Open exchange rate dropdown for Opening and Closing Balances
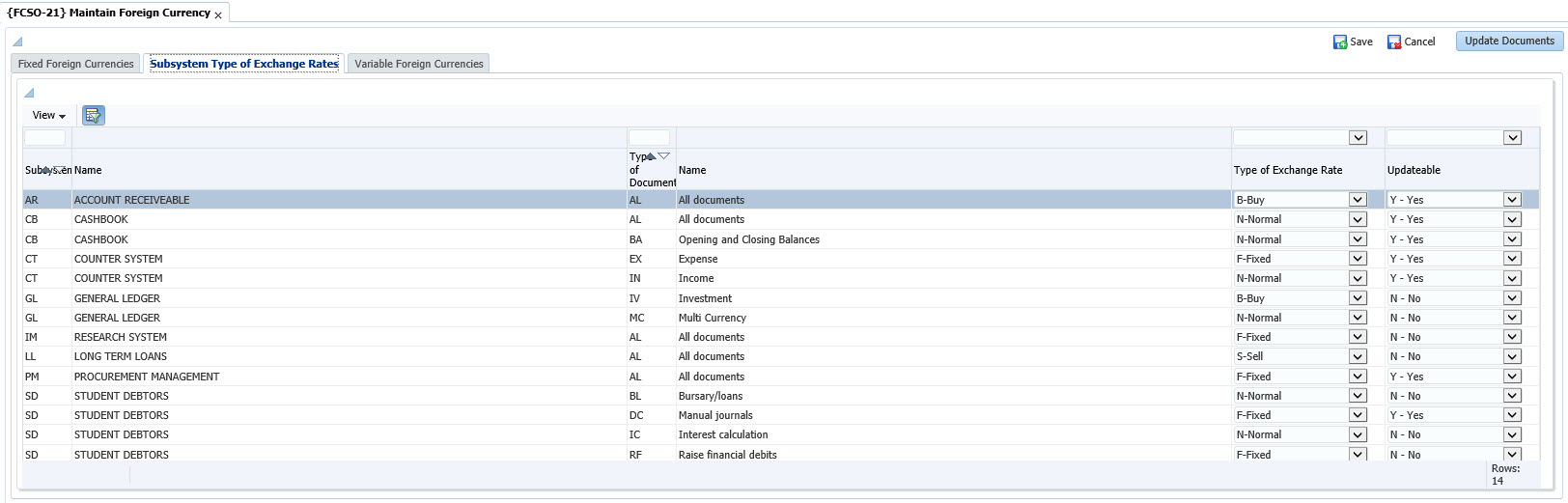Screen dimensions: 1568x503 pyautogui.click(x=1358, y=239)
